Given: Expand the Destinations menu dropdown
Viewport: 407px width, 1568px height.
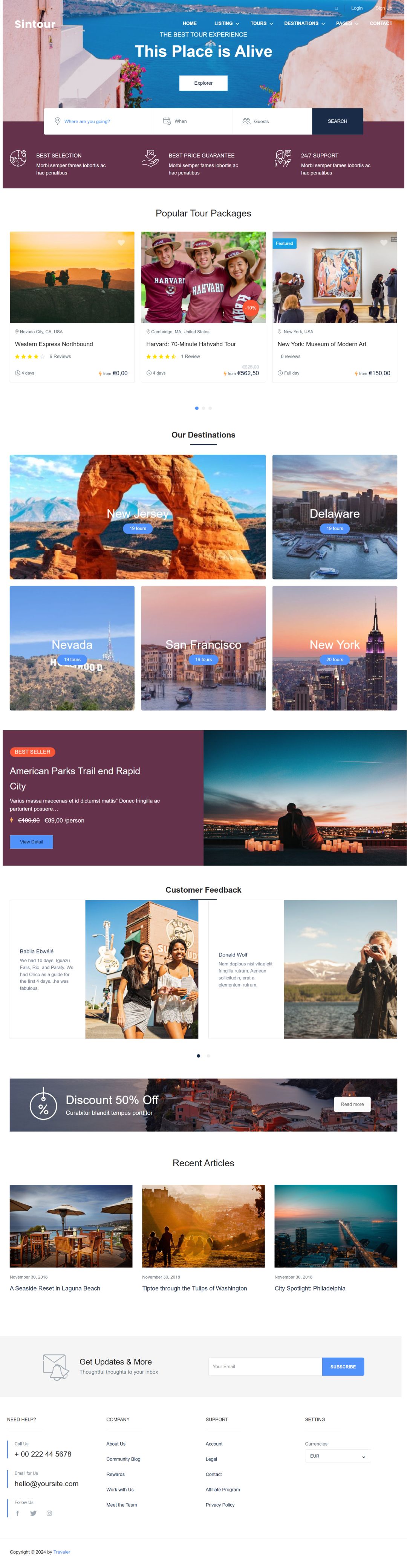Looking at the screenshot, I should [304, 23].
